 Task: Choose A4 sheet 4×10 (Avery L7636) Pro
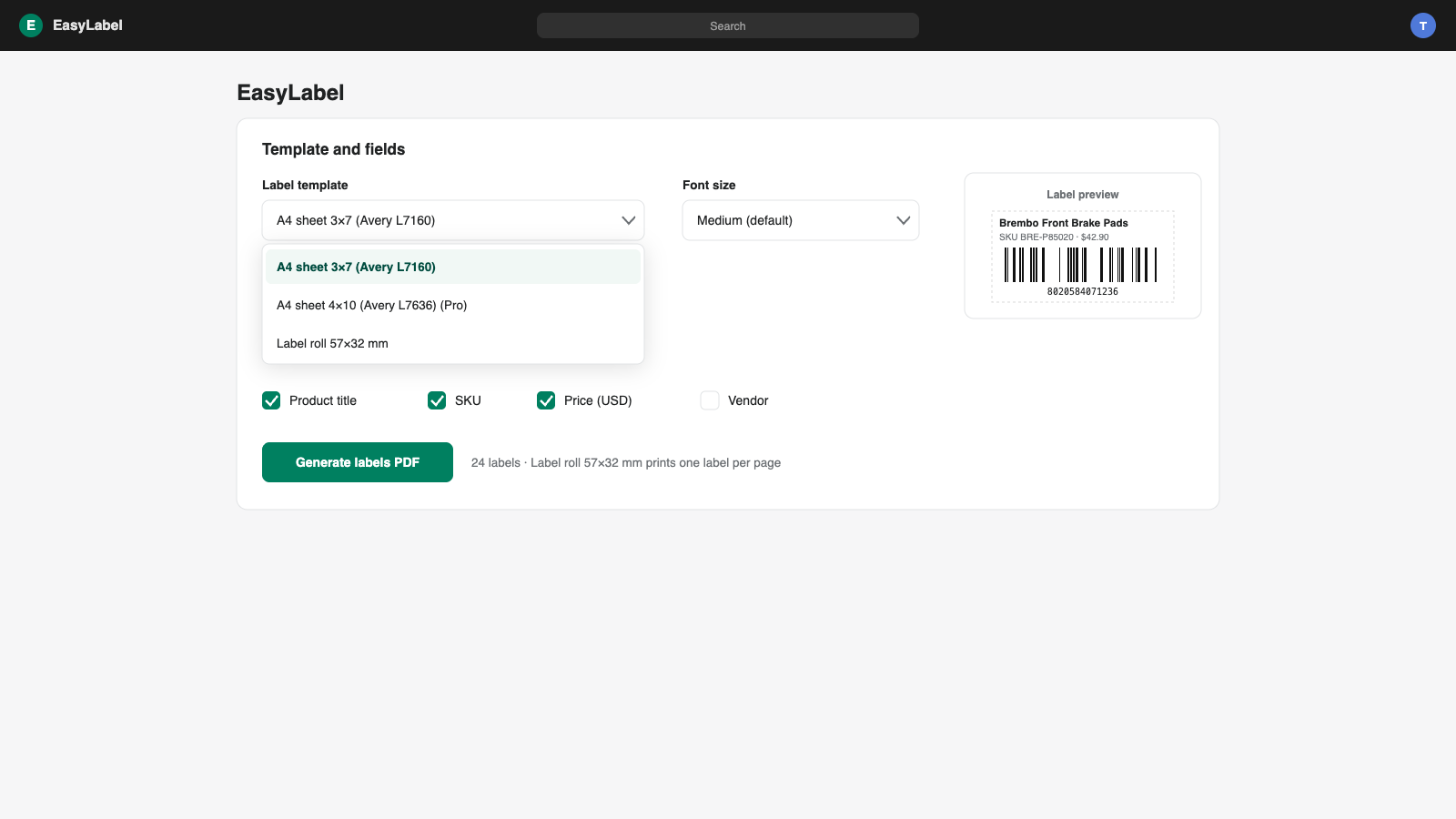point(453,305)
